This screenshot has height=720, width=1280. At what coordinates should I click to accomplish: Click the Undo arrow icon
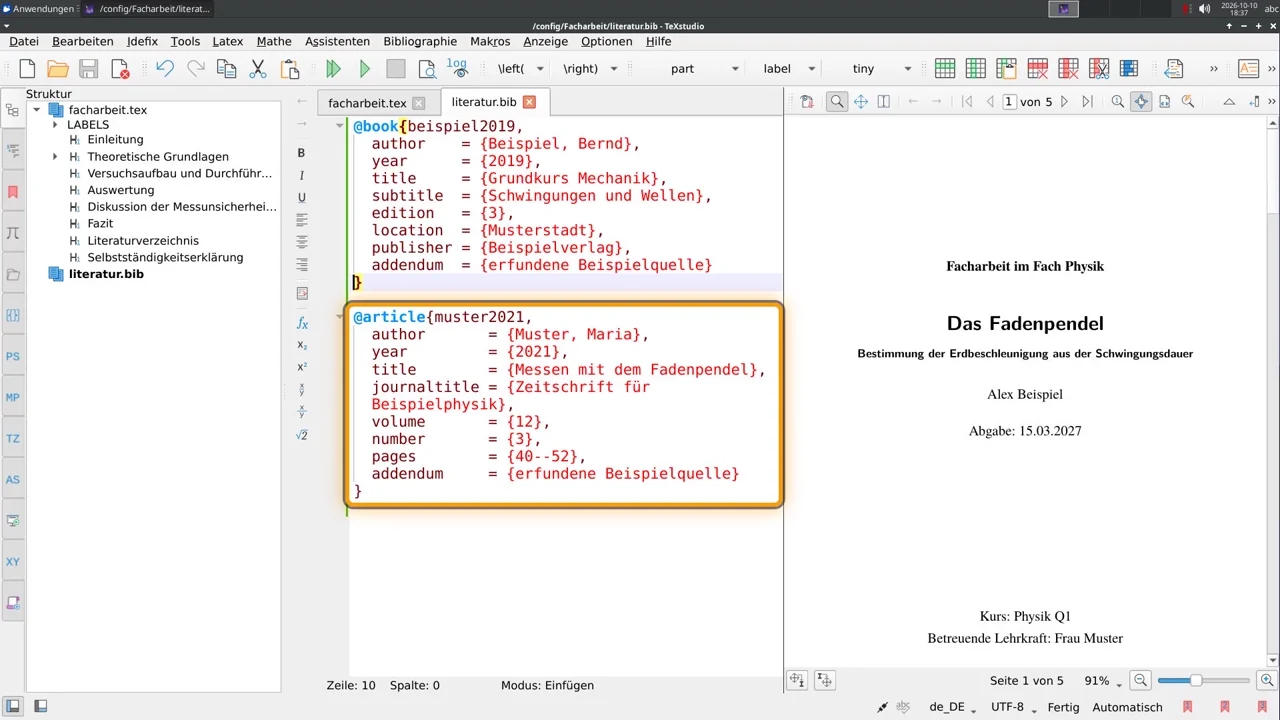click(165, 69)
